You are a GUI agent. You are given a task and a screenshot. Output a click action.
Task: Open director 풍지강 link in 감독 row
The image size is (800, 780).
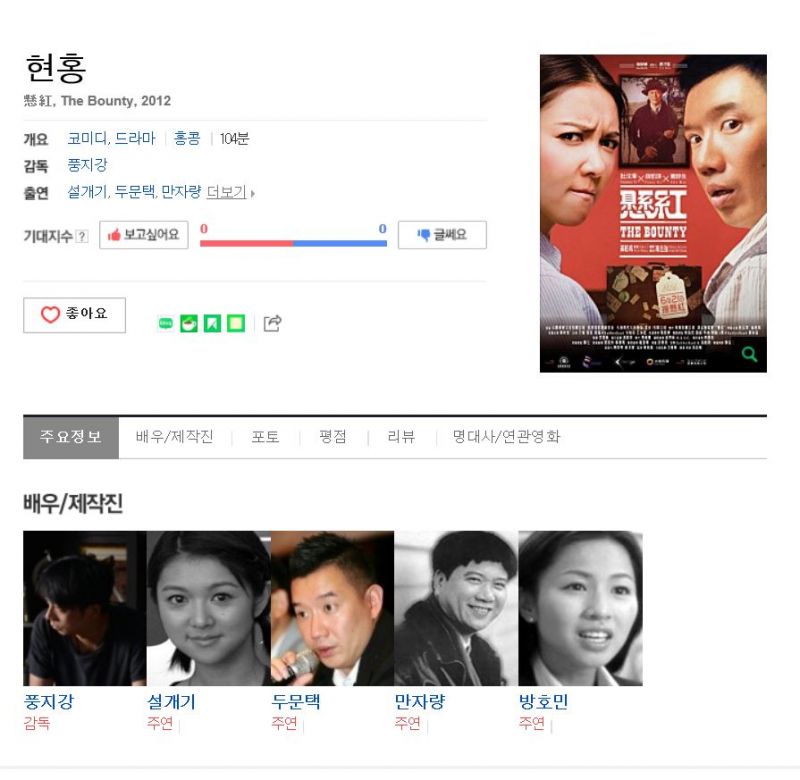87,165
